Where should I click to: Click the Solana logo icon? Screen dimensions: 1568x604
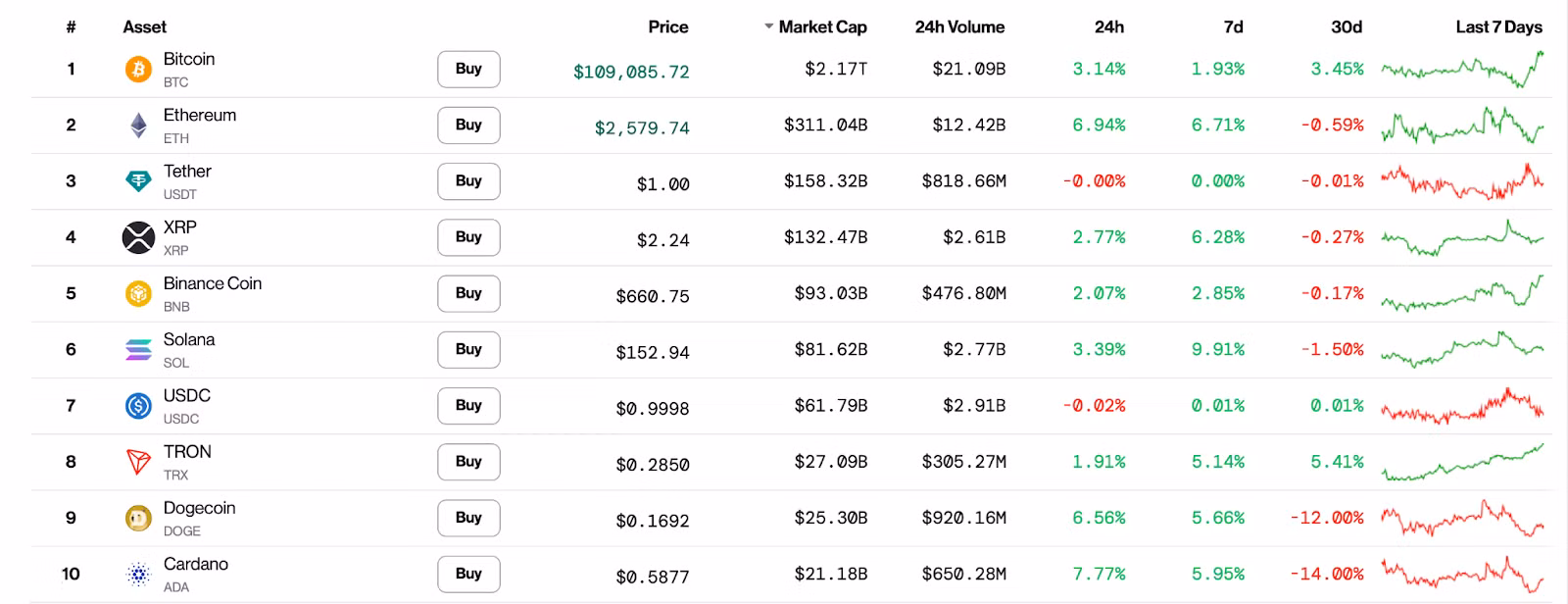pyautogui.click(x=138, y=349)
